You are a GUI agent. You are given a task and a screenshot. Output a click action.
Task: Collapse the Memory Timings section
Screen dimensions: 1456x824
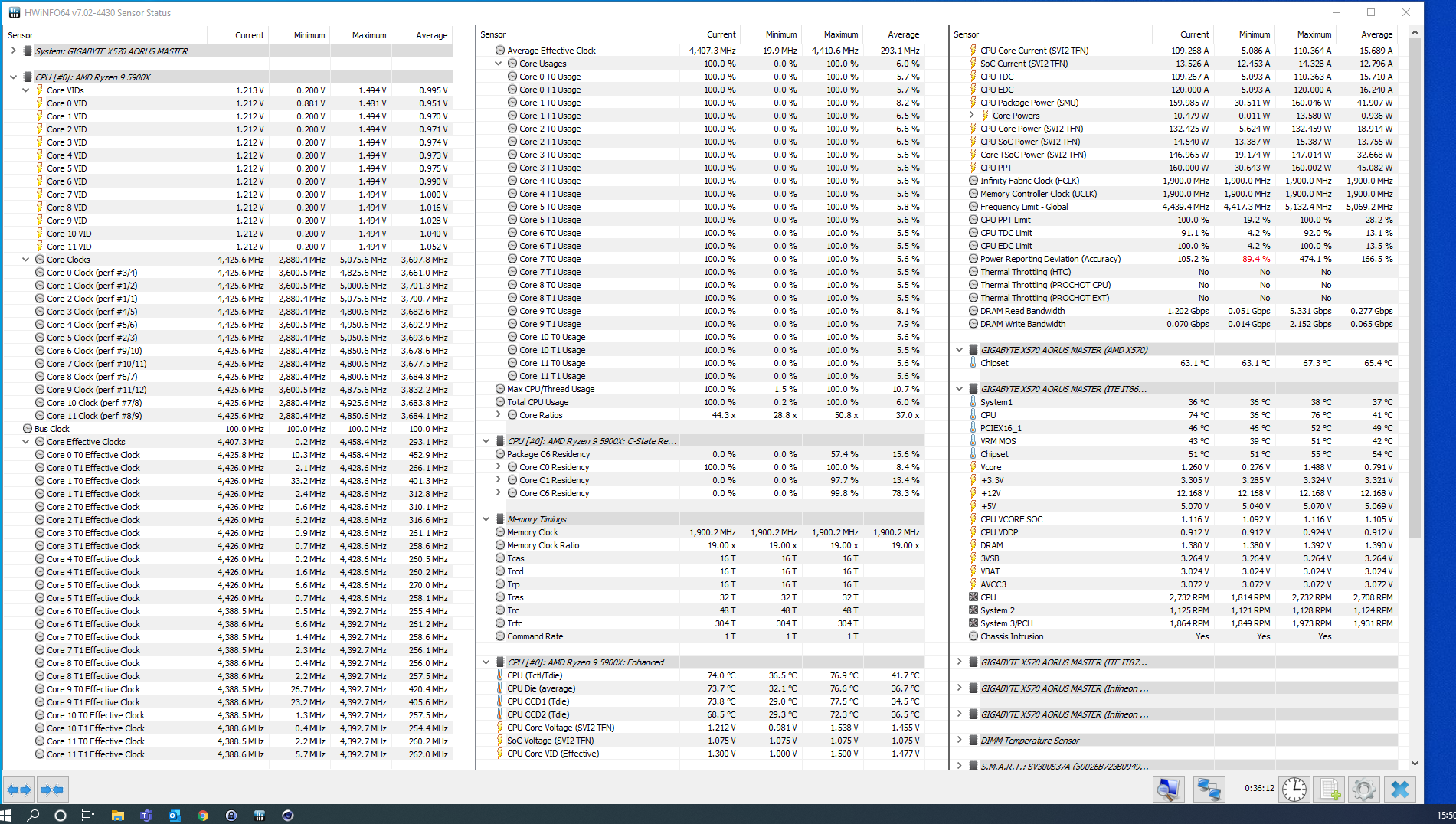(x=486, y=519)
